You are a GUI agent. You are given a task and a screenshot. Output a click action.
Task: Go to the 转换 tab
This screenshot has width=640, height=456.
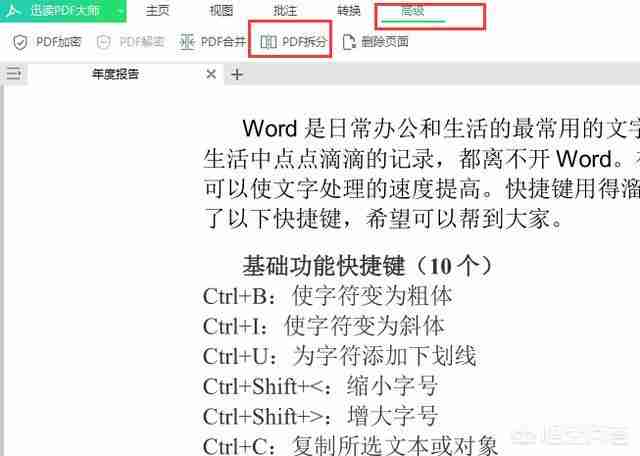(348, 11)
